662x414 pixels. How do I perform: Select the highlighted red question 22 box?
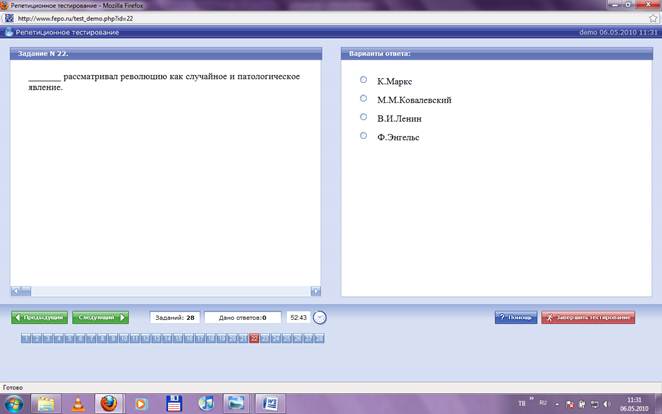pyautogui.click(x=254, y=338)
